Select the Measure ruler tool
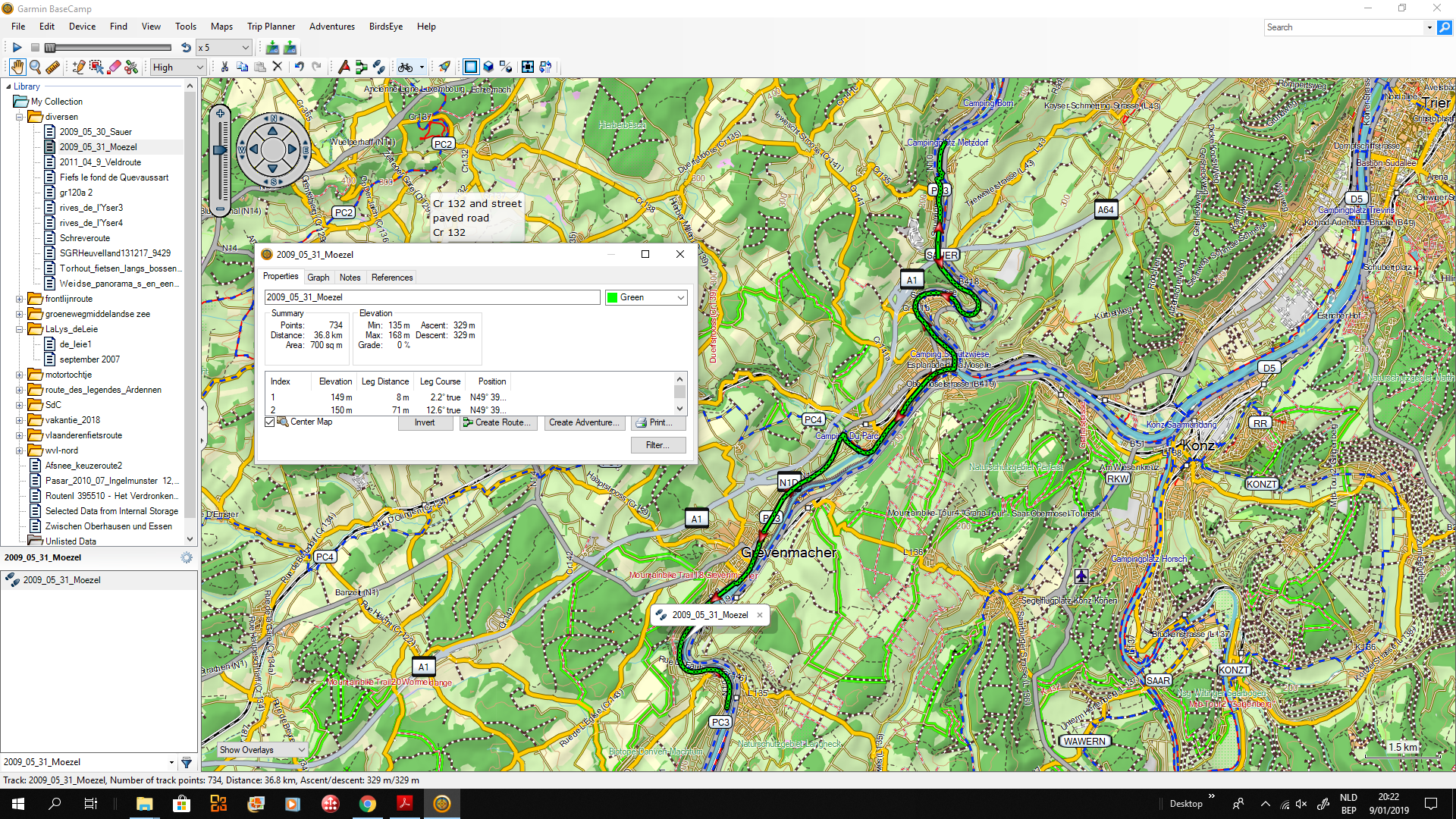Screen dimensions: 1456x819 click(52, 67)
